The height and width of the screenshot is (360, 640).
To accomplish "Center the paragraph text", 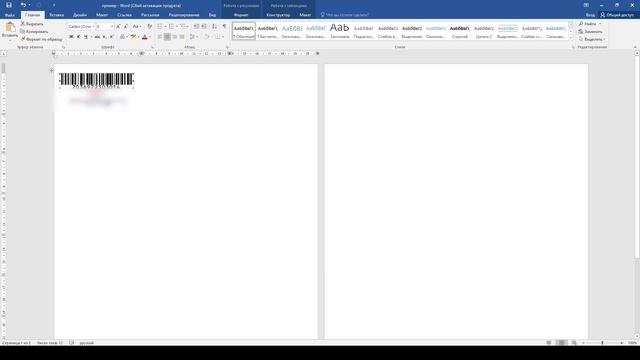I will (x=167, y=37).
